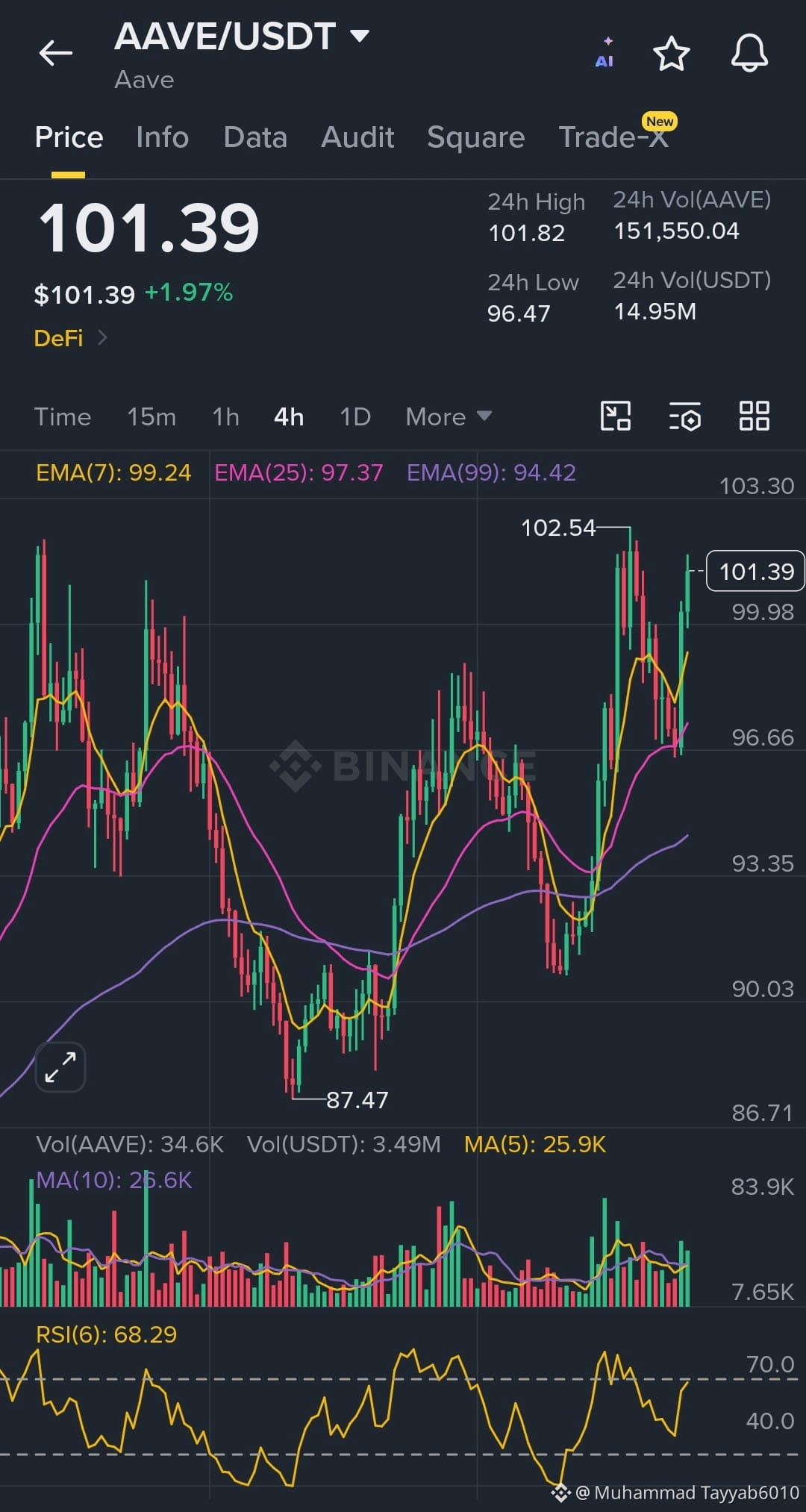Open the Trade-X tab
806x1512 pixels.
point(613,137)
